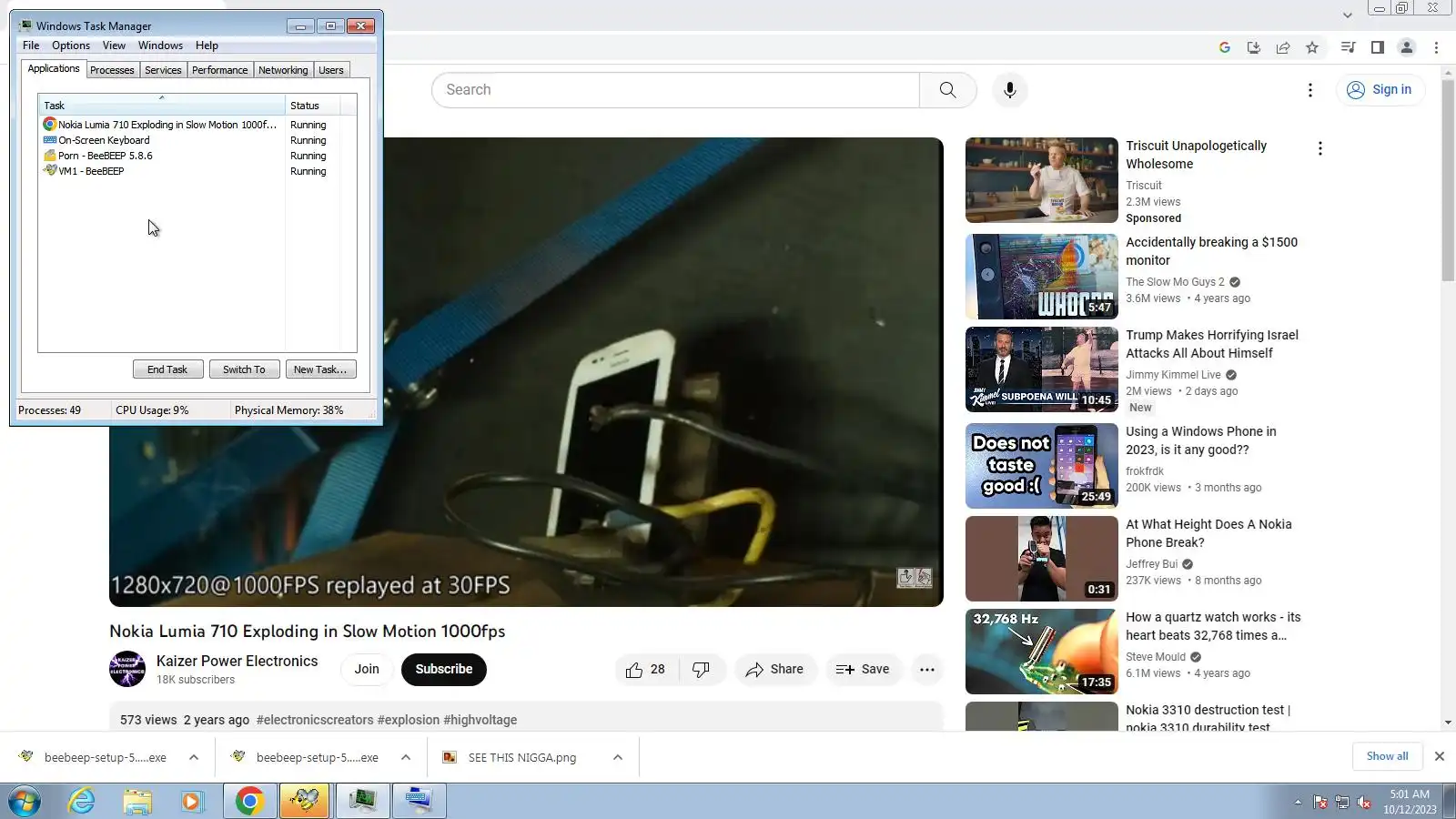Click On-Screen Keyboard taskbar icon
The image size is (1456, 819).
[420, 802]
